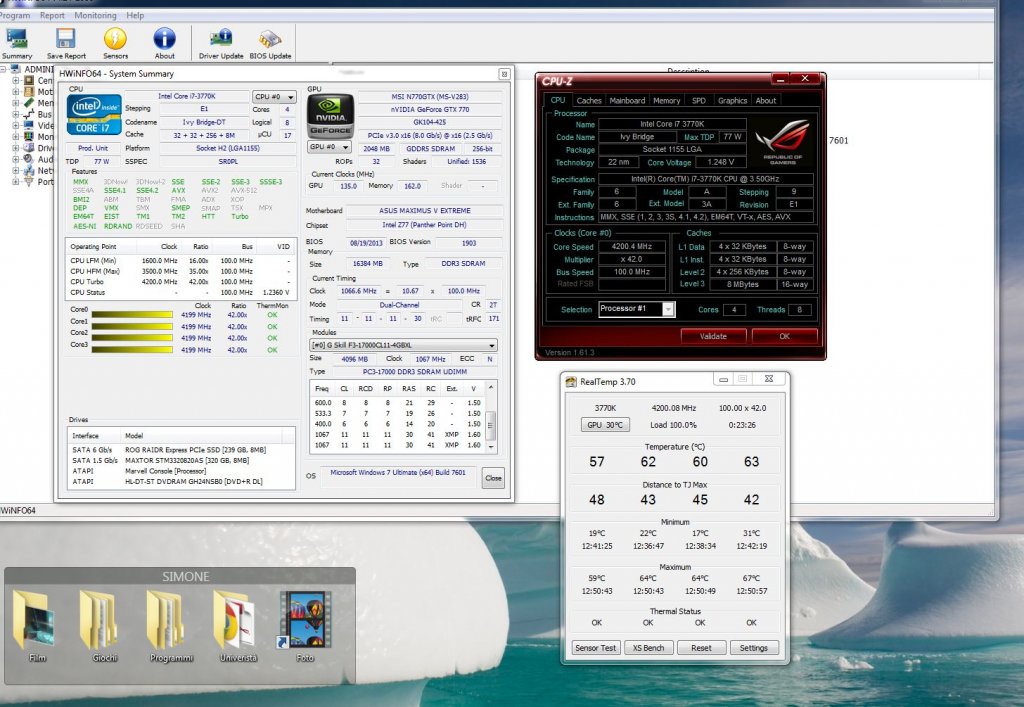Open the Summary toolbar icon

(16, 43)
